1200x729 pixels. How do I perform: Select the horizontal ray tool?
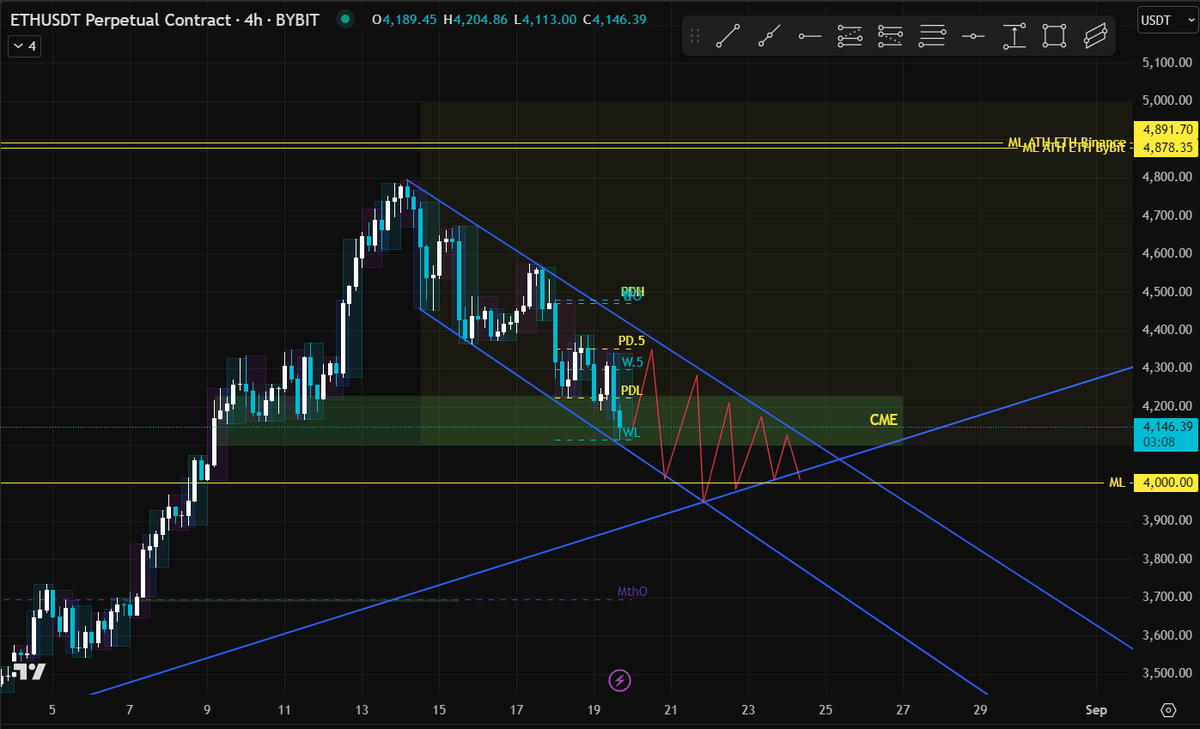click(x=810, y=37)
